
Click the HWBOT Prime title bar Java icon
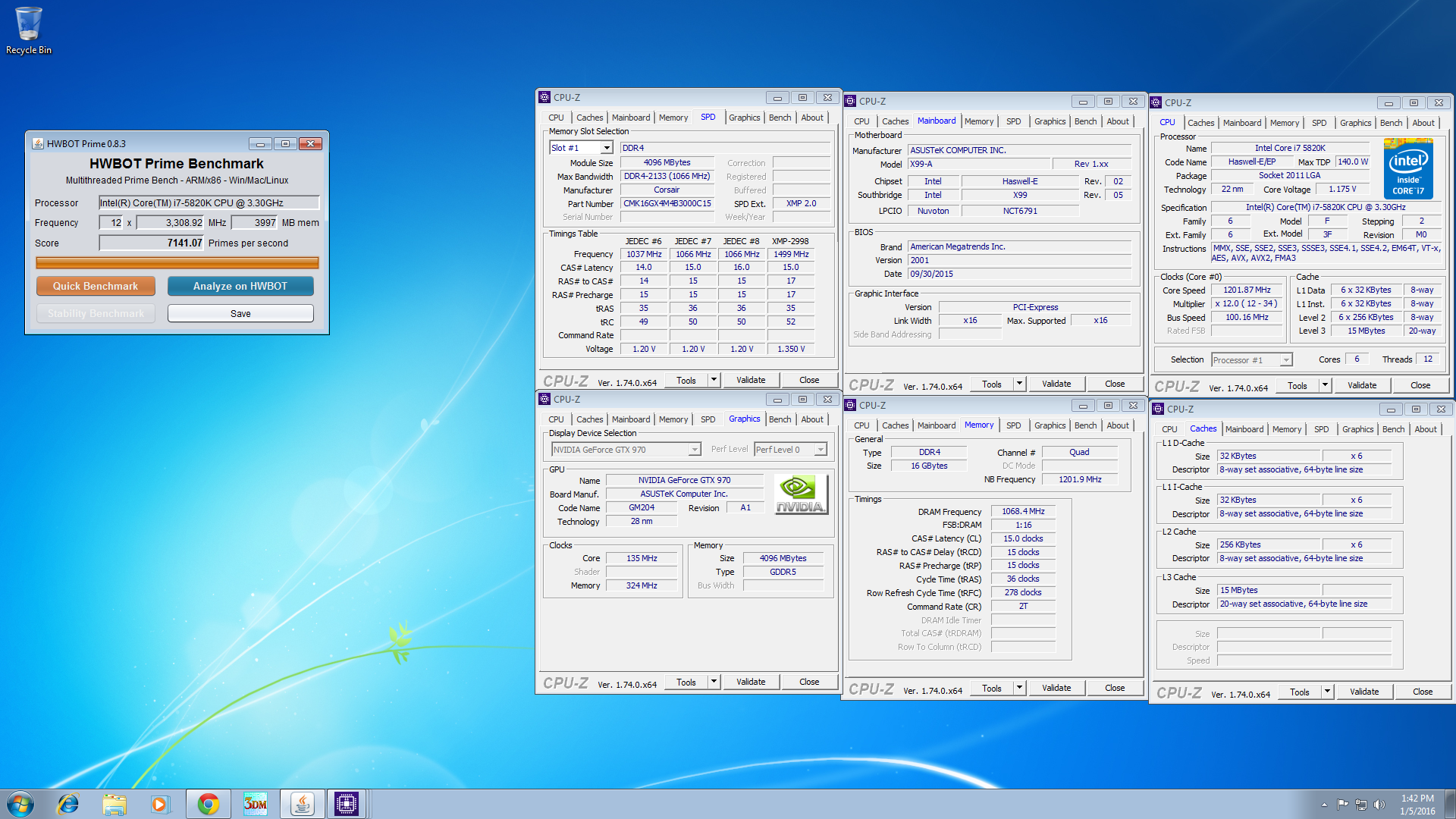point(38,143)
